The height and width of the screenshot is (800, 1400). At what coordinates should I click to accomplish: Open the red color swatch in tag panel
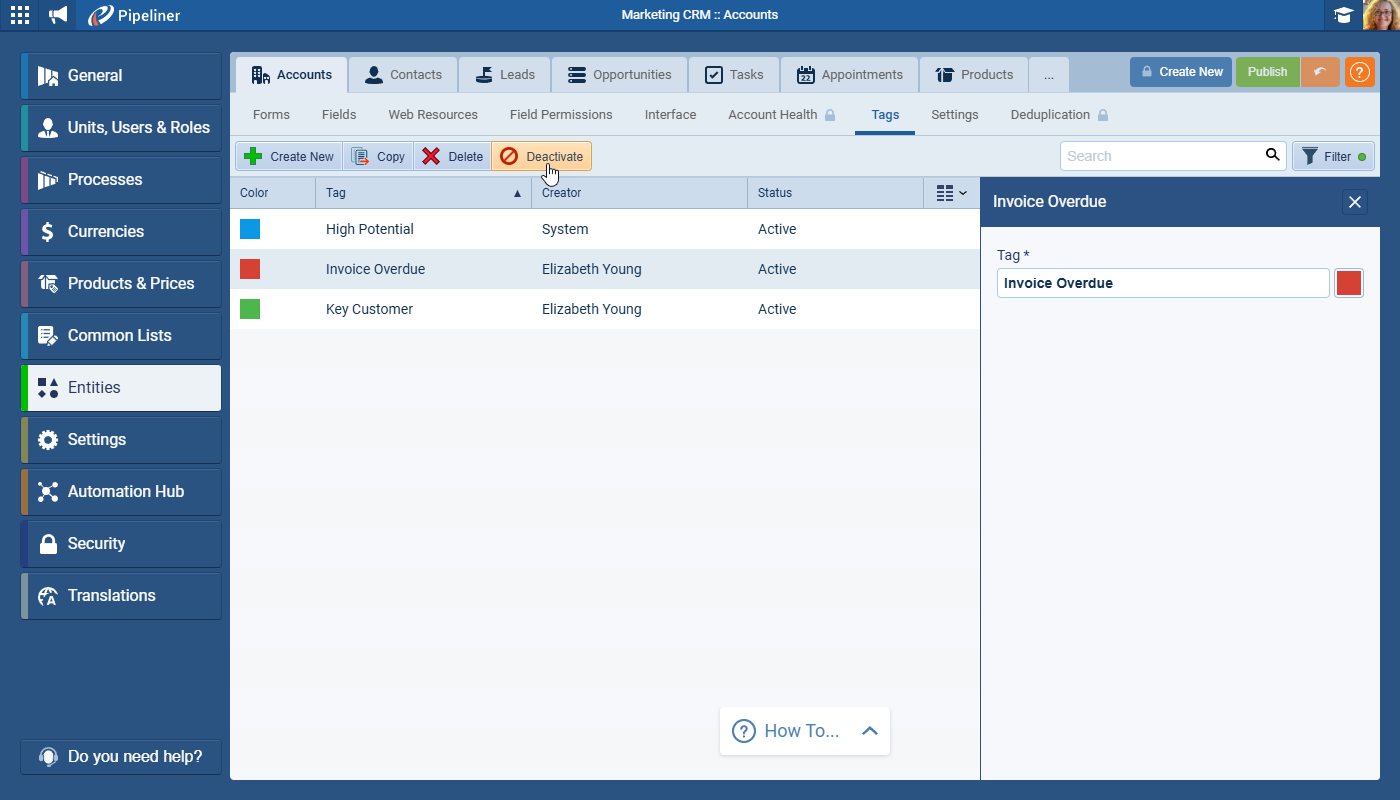1348,283
